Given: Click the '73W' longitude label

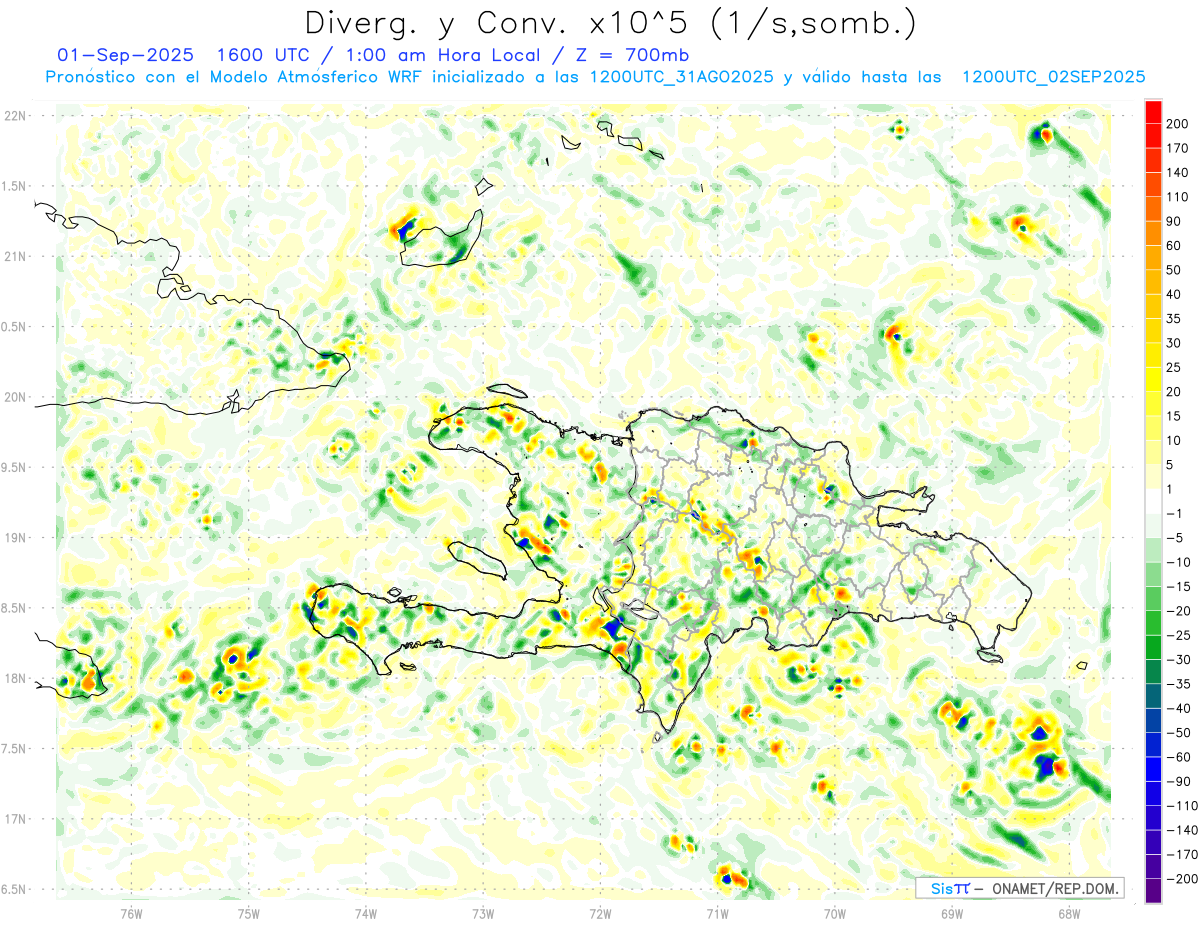Looking at the screenshot, I should click(483, 914).
